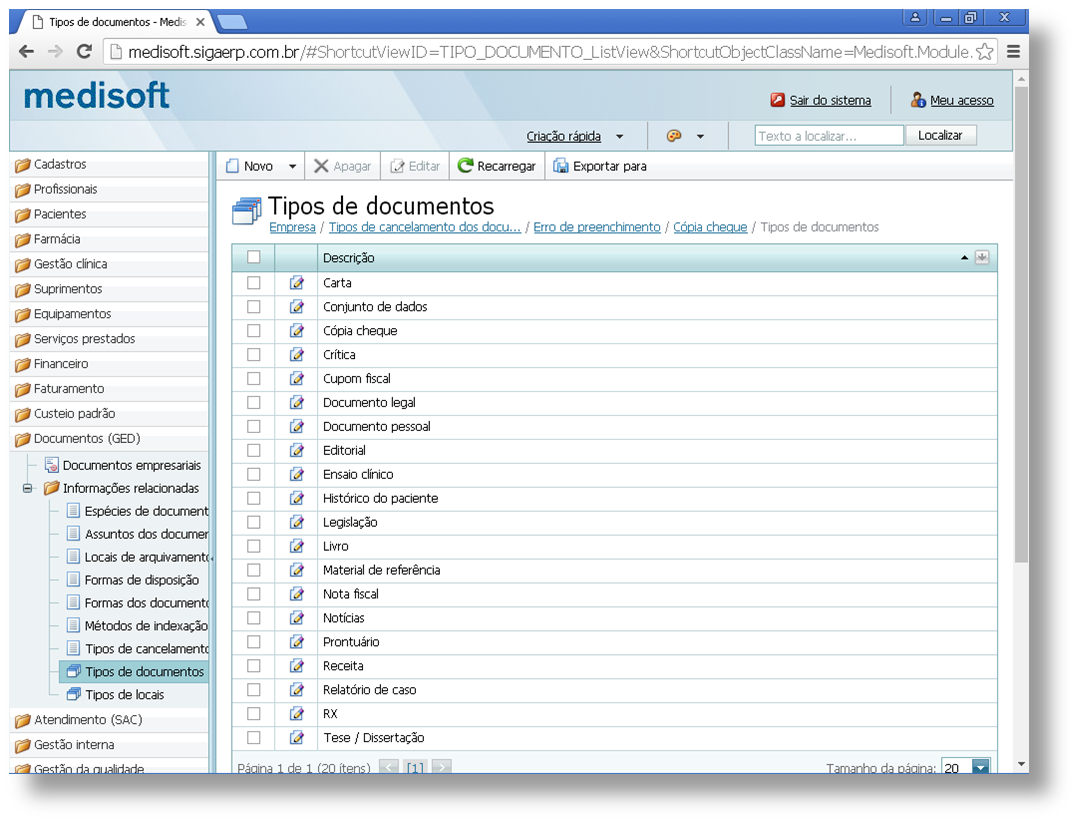Select all rows via header checkbox
Viewport: 1078px width, 823px height.
(x=254, y=257)
